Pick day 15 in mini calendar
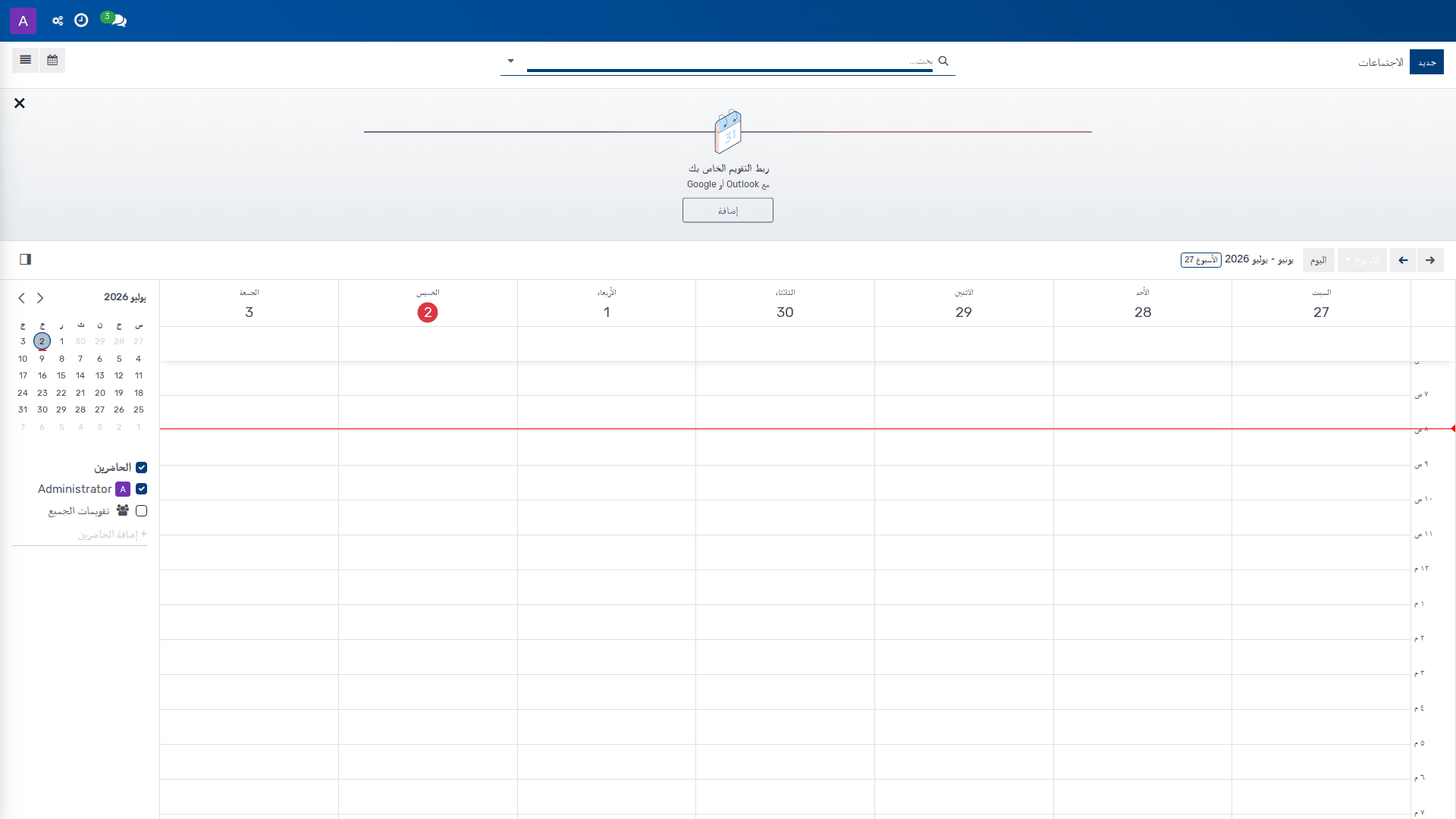The height and width of the screenshot is (819, 1456). [61, 375]
